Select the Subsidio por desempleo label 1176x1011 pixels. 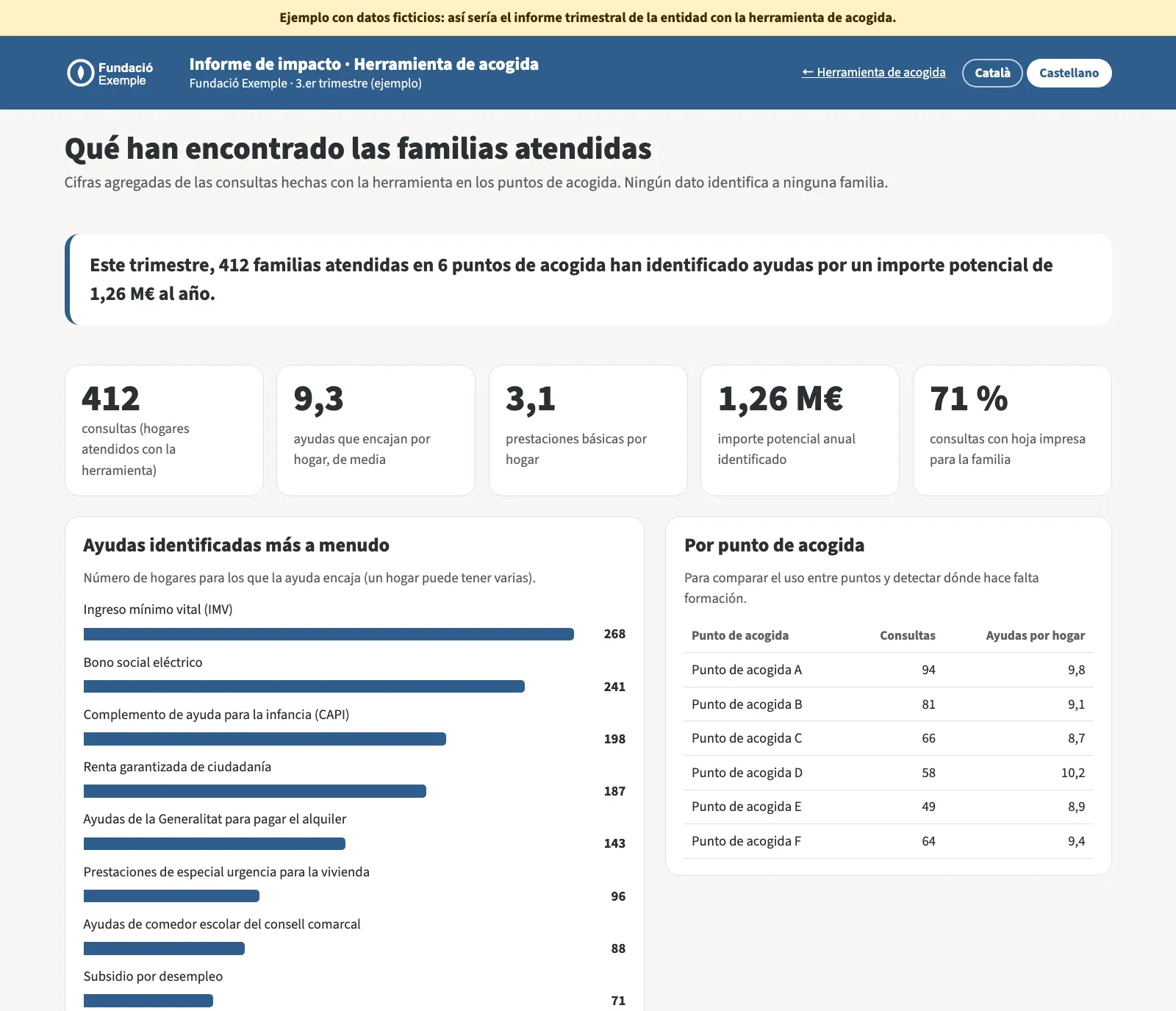coord(153,976)
